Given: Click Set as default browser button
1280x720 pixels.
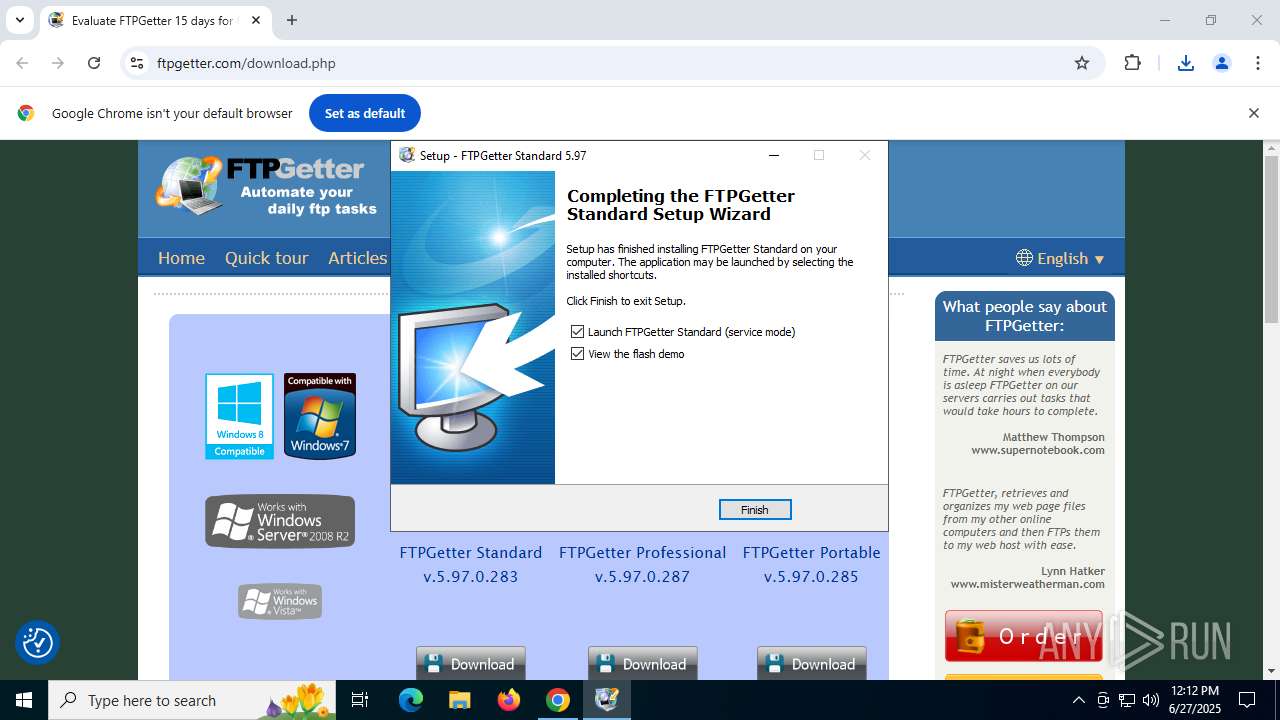Looking at the screenshot, I should point(365,113).
